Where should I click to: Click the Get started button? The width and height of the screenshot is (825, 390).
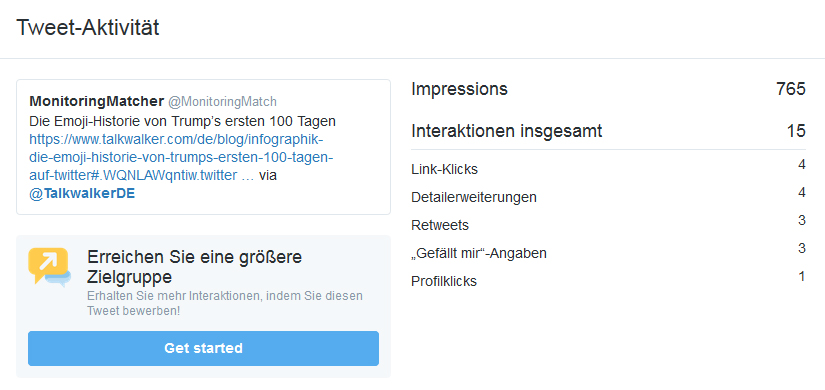tap(203, 348)
